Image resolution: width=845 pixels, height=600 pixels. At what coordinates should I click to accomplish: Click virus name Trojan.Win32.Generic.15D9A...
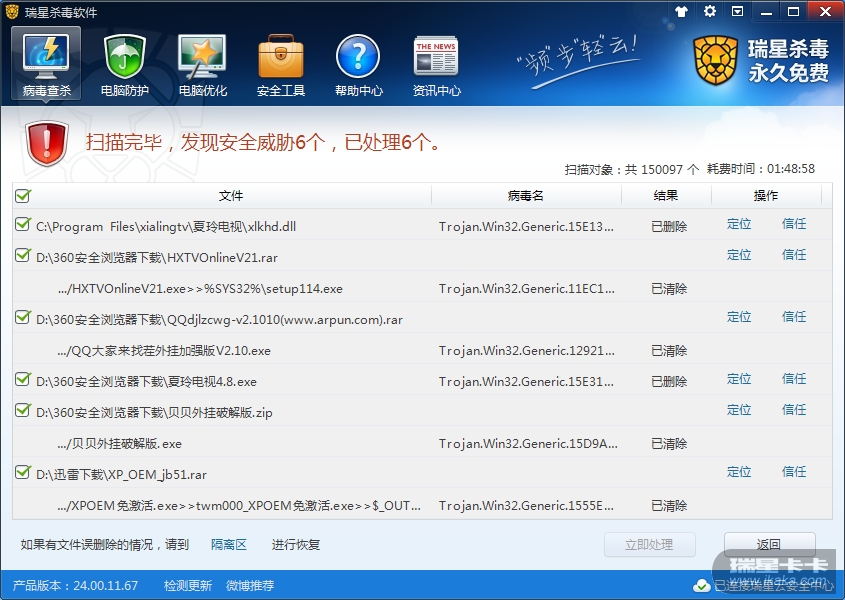tap(528, 443)
